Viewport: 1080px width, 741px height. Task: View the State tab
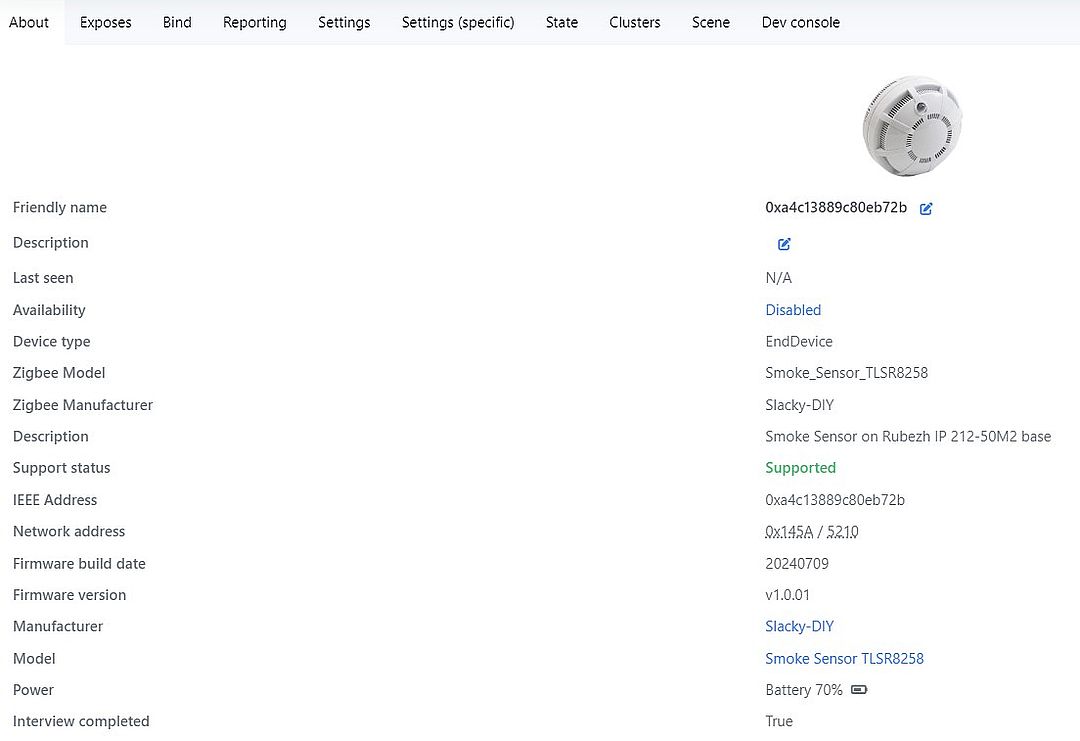[562, 22]
